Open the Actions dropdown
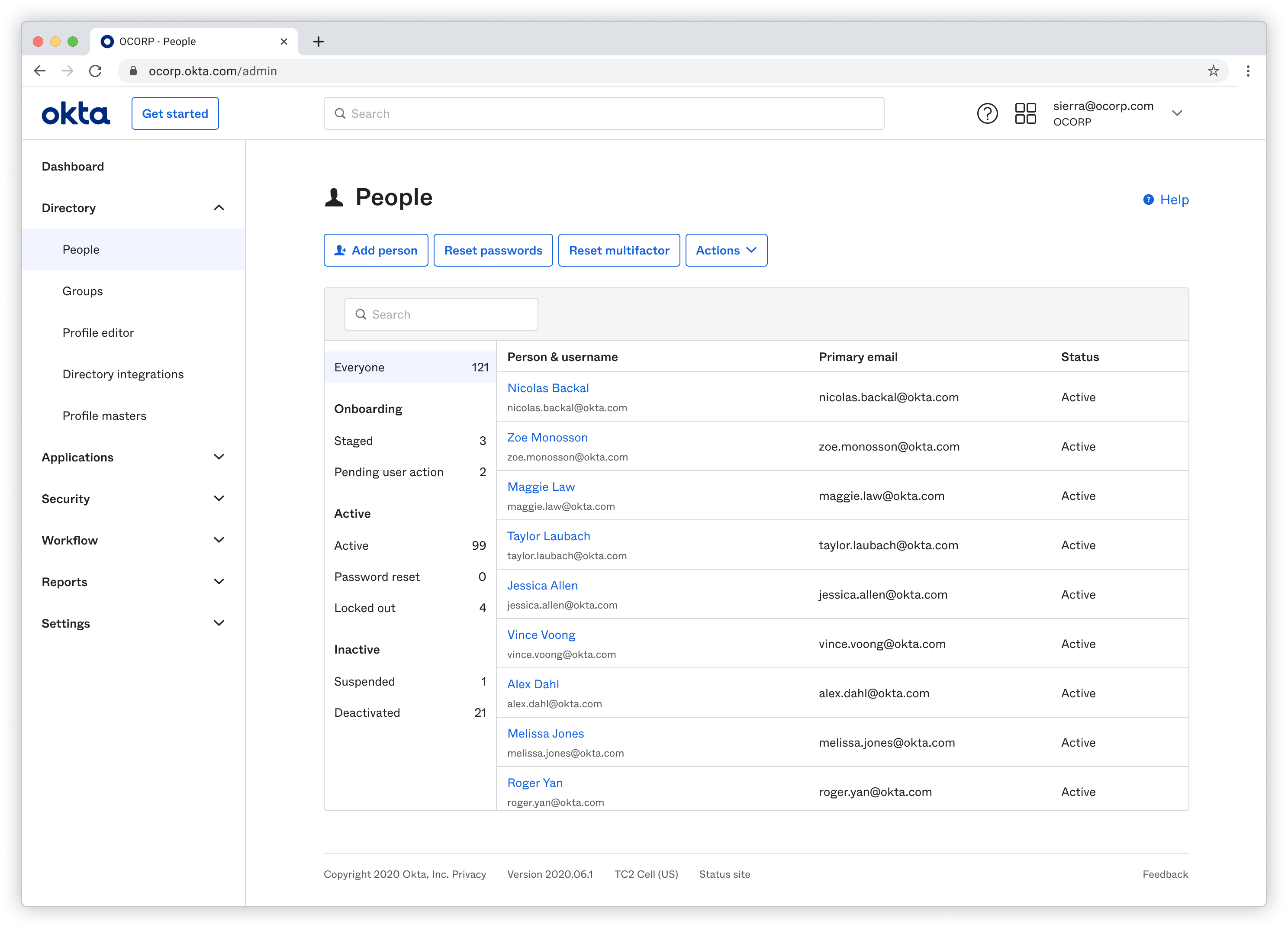The image size is (1288, 928). 726,251
